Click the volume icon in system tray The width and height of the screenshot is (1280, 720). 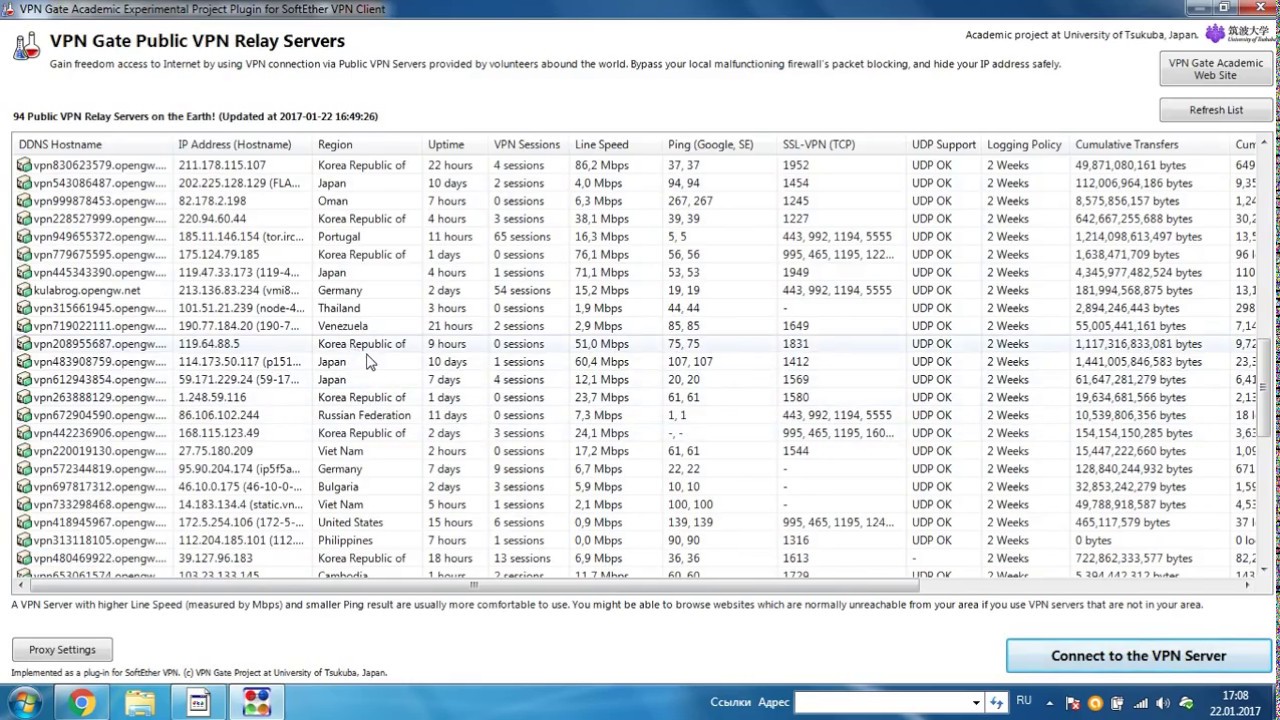pyautogui.click(x=1164, y=703)
